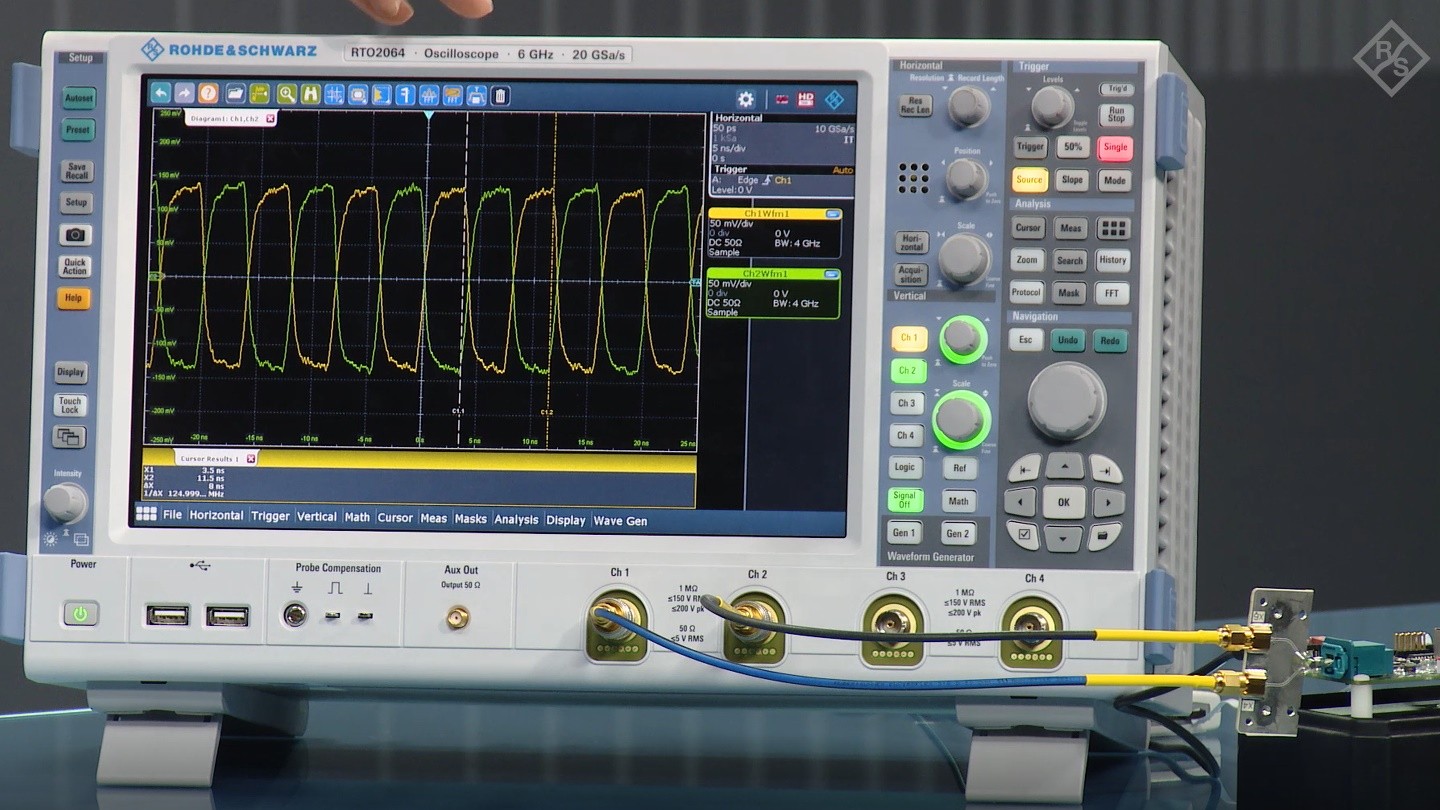Close the Cursor Results 1 tab

(x=250, y=458)
